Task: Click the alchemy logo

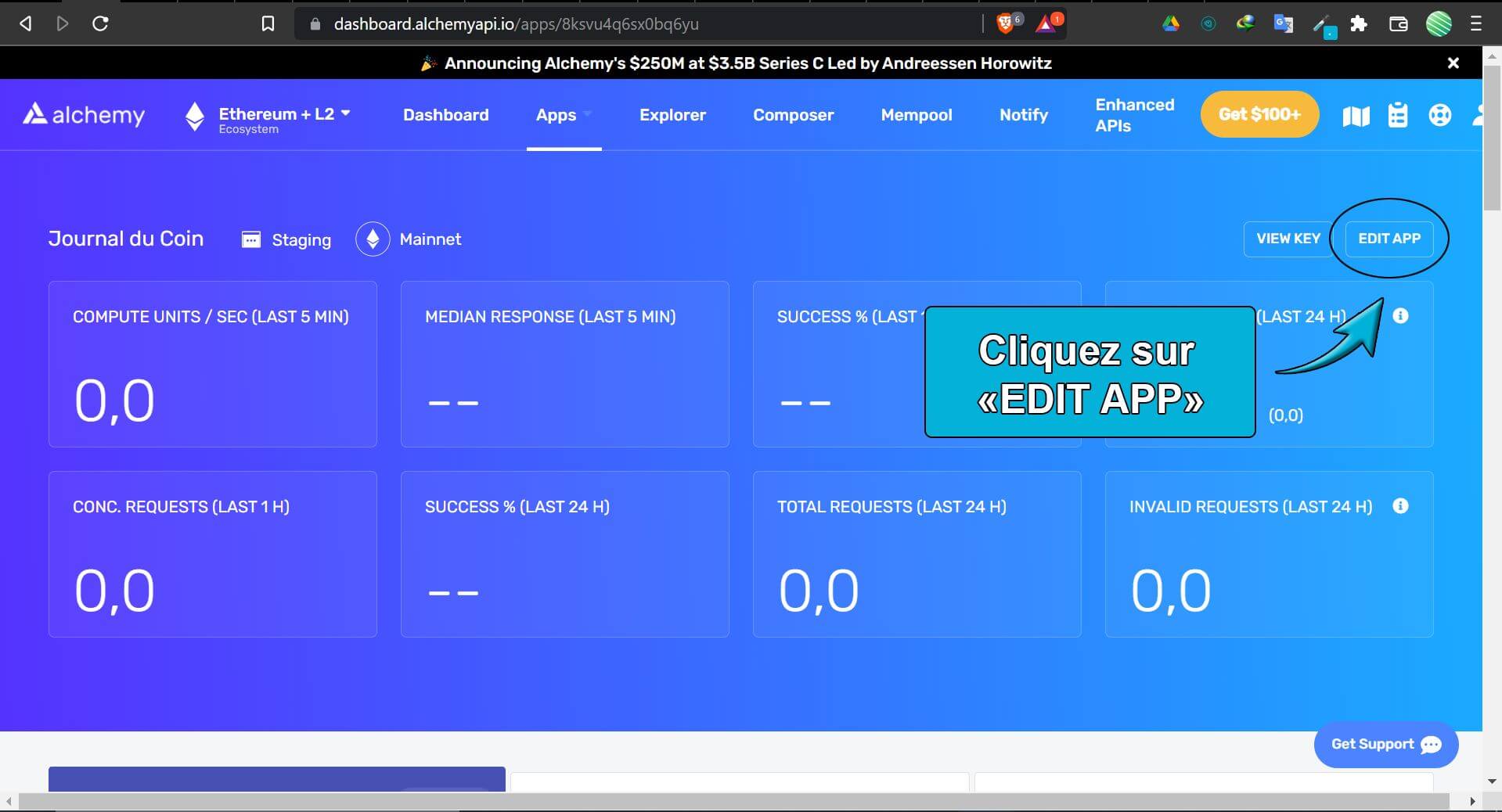Action: tap(84, 115)
